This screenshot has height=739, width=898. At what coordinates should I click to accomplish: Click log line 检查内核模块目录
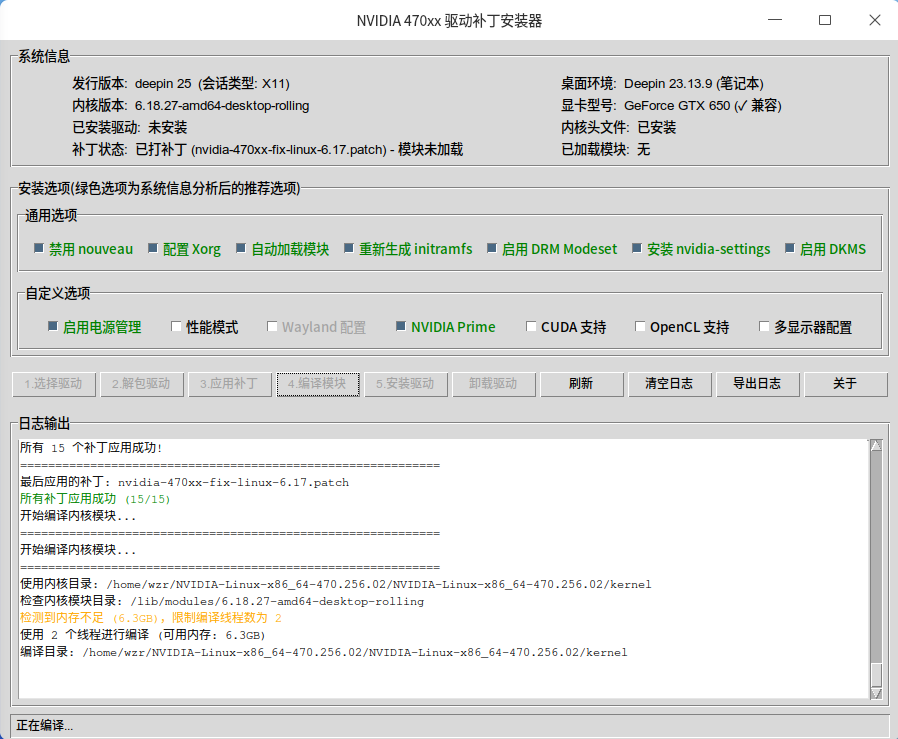(222, 602)
